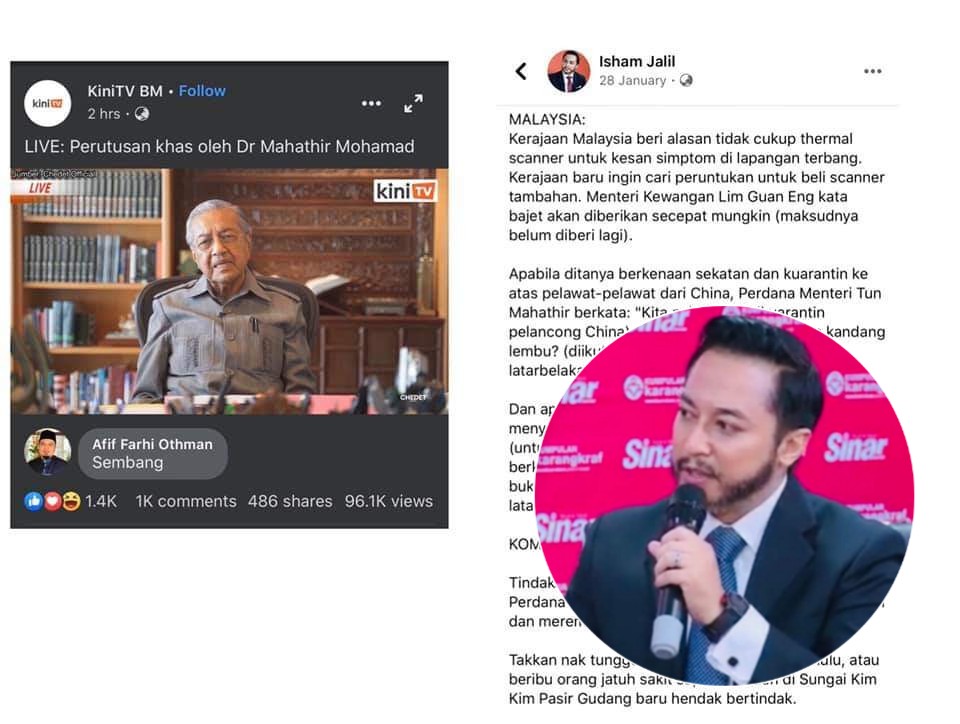Click the haha reaction emoji icon
Screen dimensions: 960x724
click(x=71, y=501)
